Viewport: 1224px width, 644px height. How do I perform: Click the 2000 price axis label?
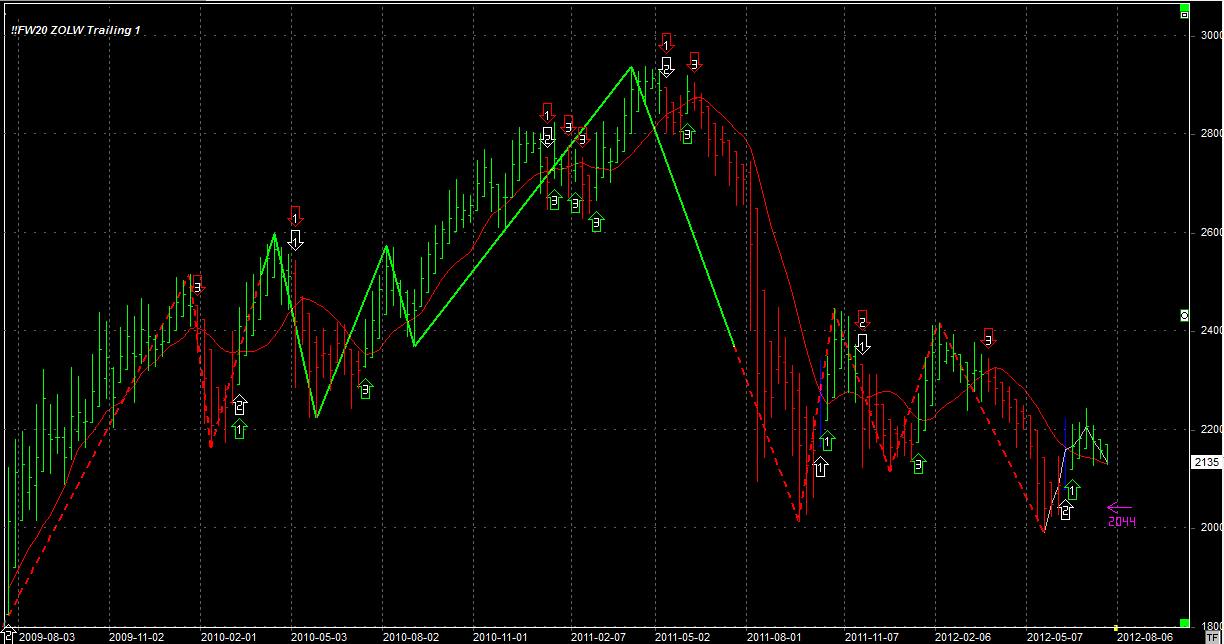[x=1210, y=527]
